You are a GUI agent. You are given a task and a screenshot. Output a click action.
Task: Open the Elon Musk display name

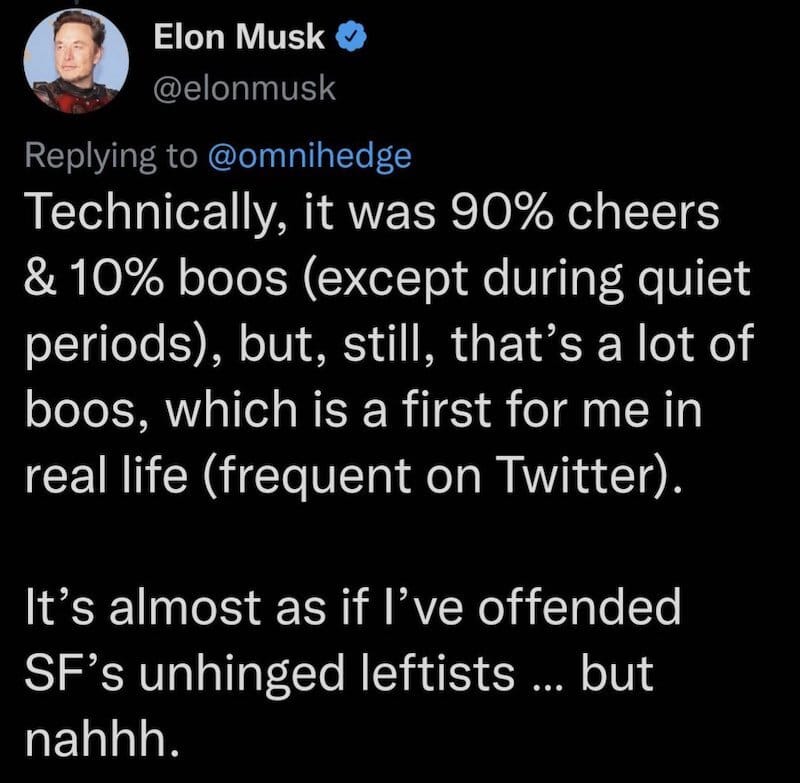pyautogui.click(x=239, y=37)
